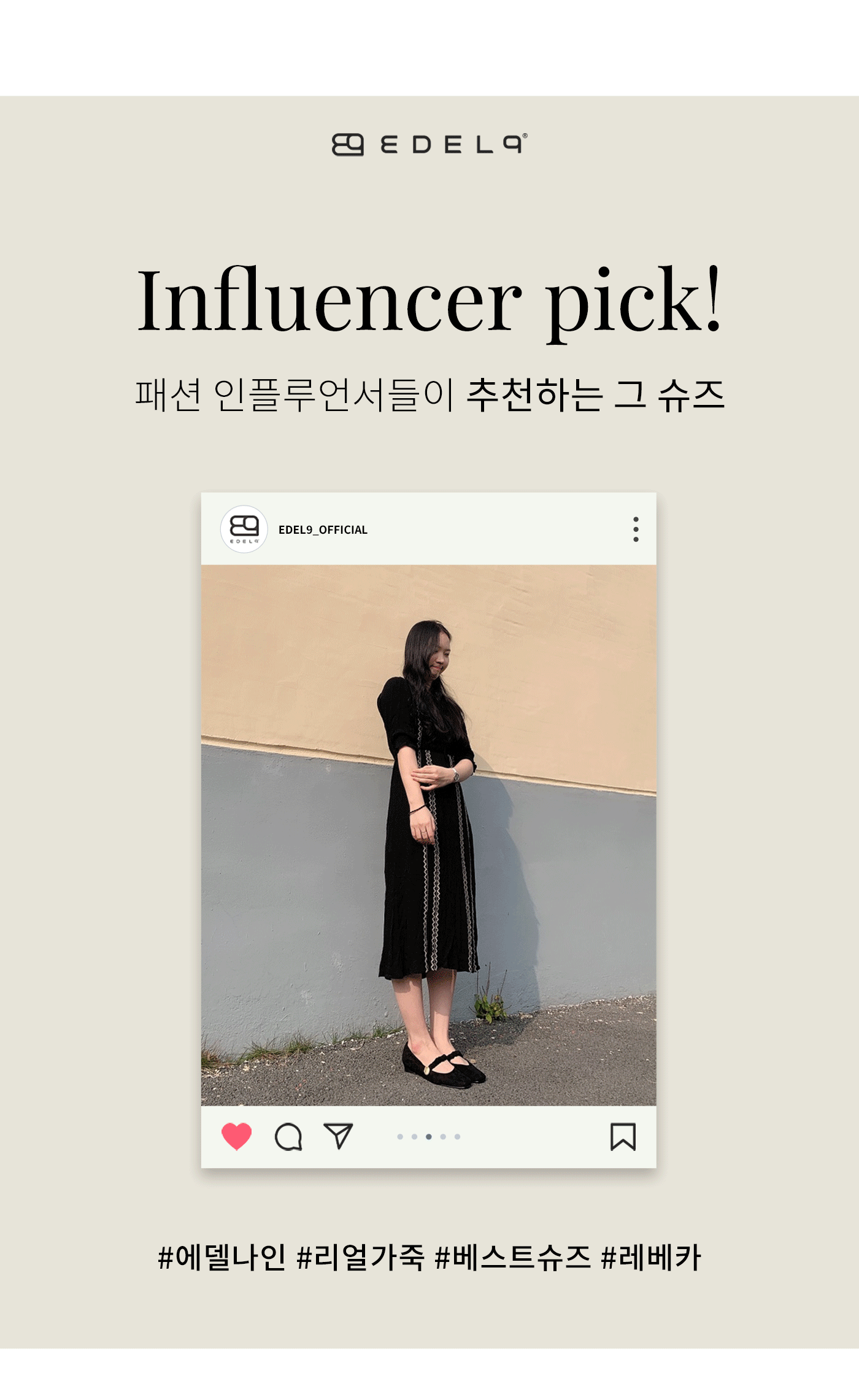Click the #레베카 hashtag
This screenshot has height=1400, width=859.
pyautogui.click(x=651, y=1258)
